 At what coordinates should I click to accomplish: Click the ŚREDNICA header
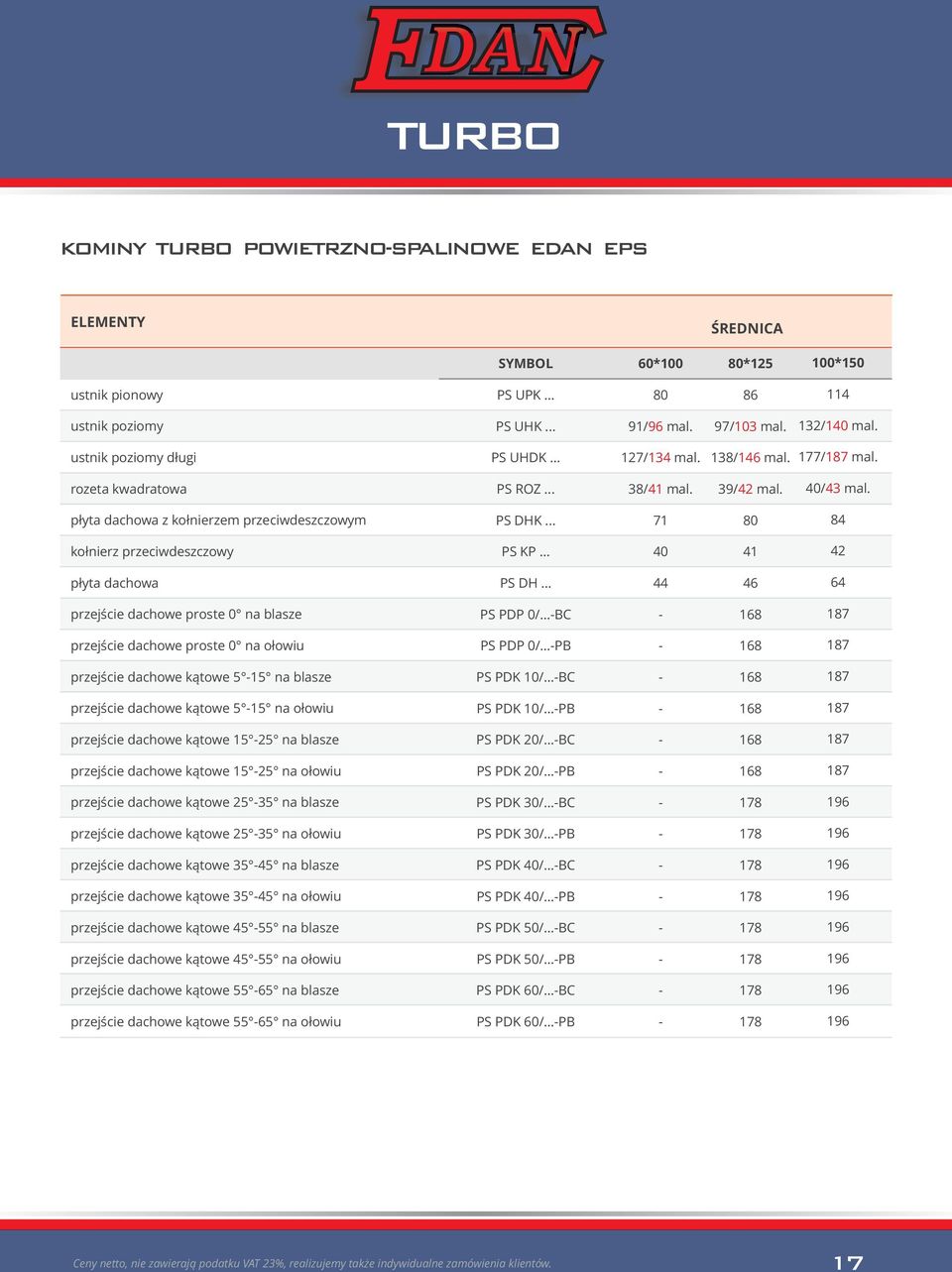tap(747, 328)
